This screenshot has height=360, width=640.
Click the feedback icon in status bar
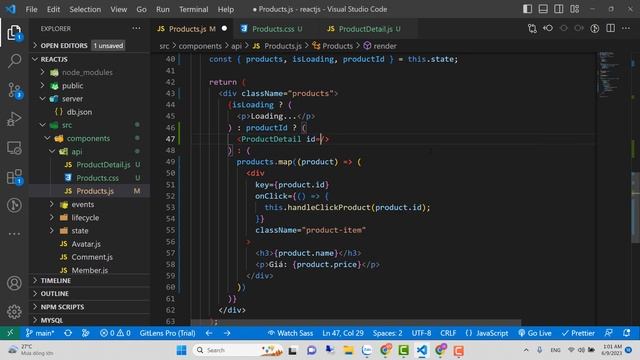pos(609,333)
